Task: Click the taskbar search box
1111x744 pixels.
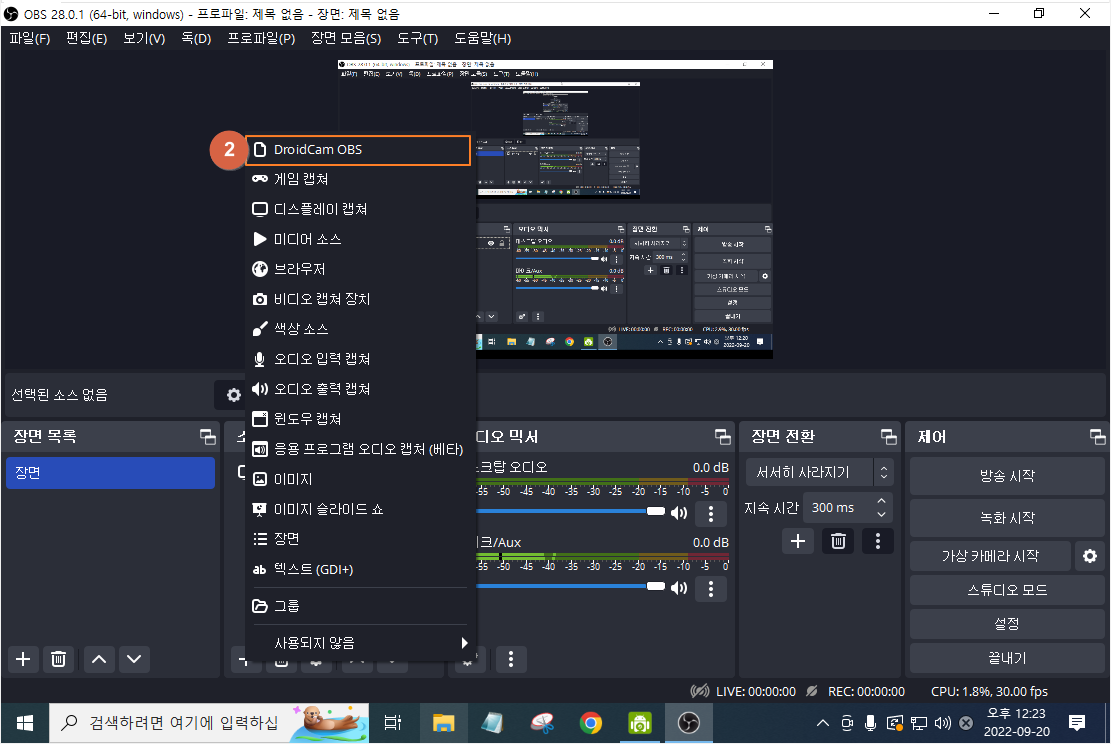Action: (x=209, y=723)
